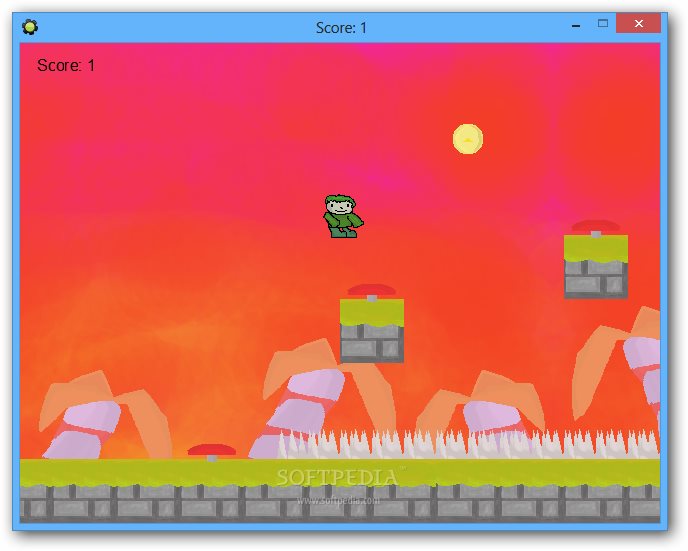Click the red mushroom on the ground
Image resolution: width=688 pixels, height=551 pixels.
[x=212, y=452]
